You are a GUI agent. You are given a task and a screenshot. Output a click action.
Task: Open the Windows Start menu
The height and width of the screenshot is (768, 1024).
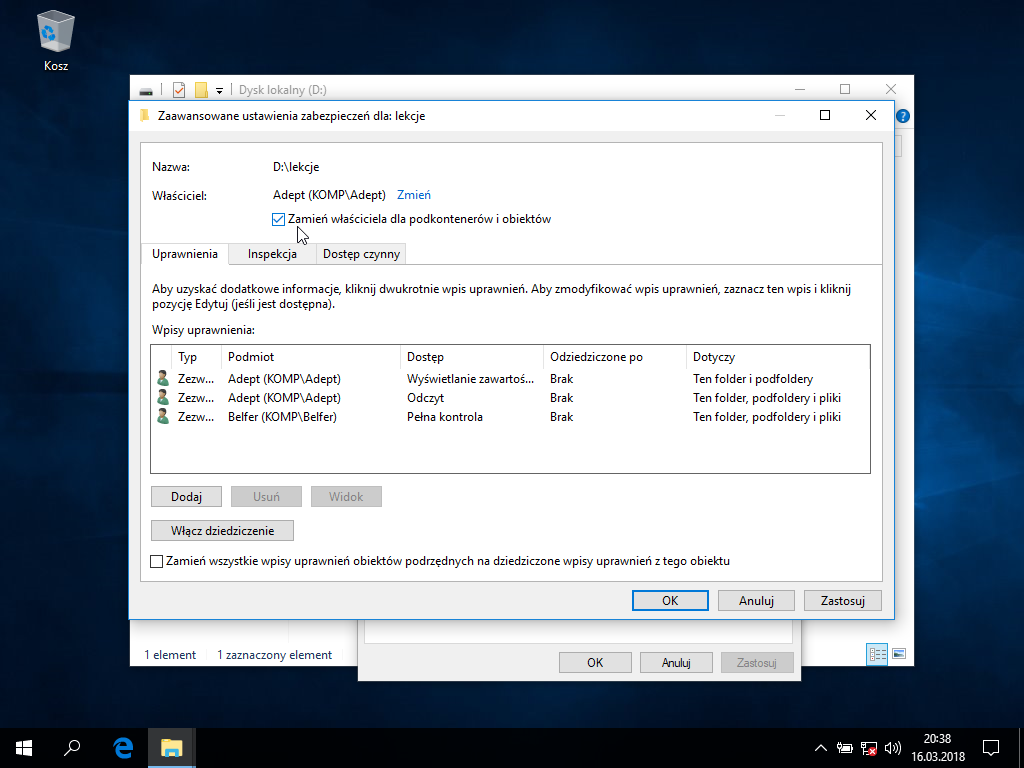24,748
